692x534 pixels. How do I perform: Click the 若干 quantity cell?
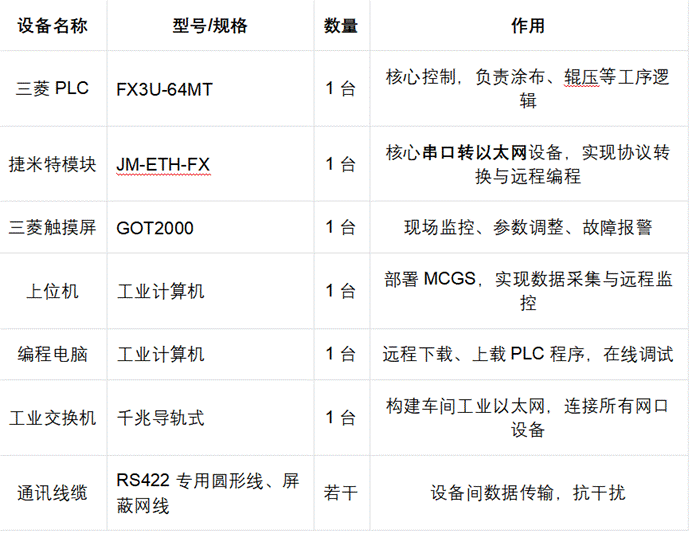click(x=341, y=493)
